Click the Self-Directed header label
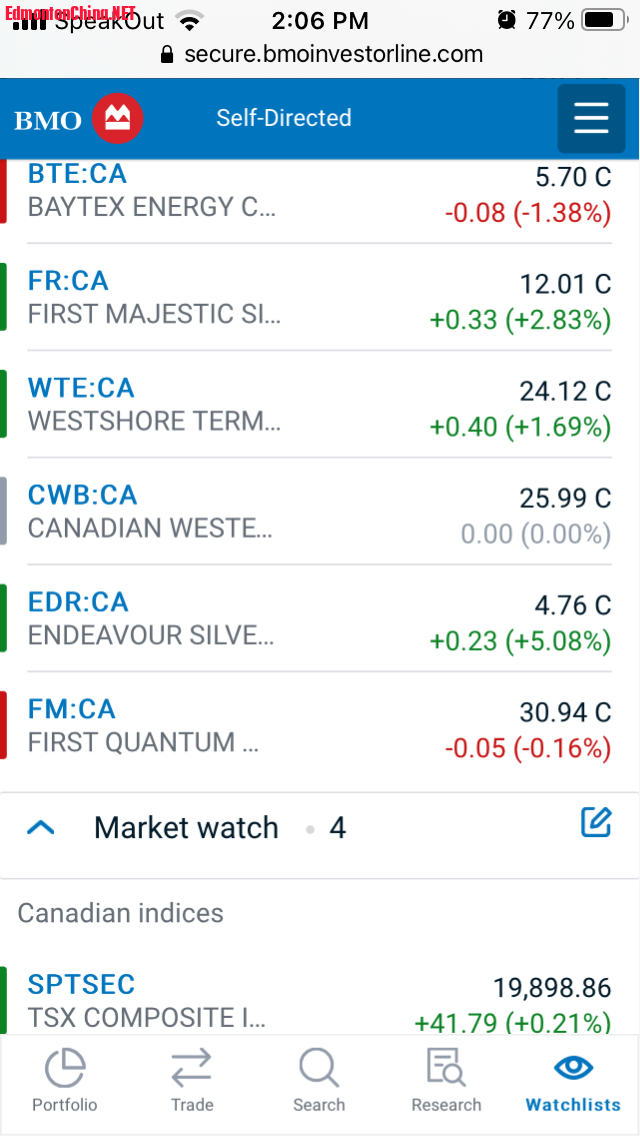 click(x=284, y=118)
